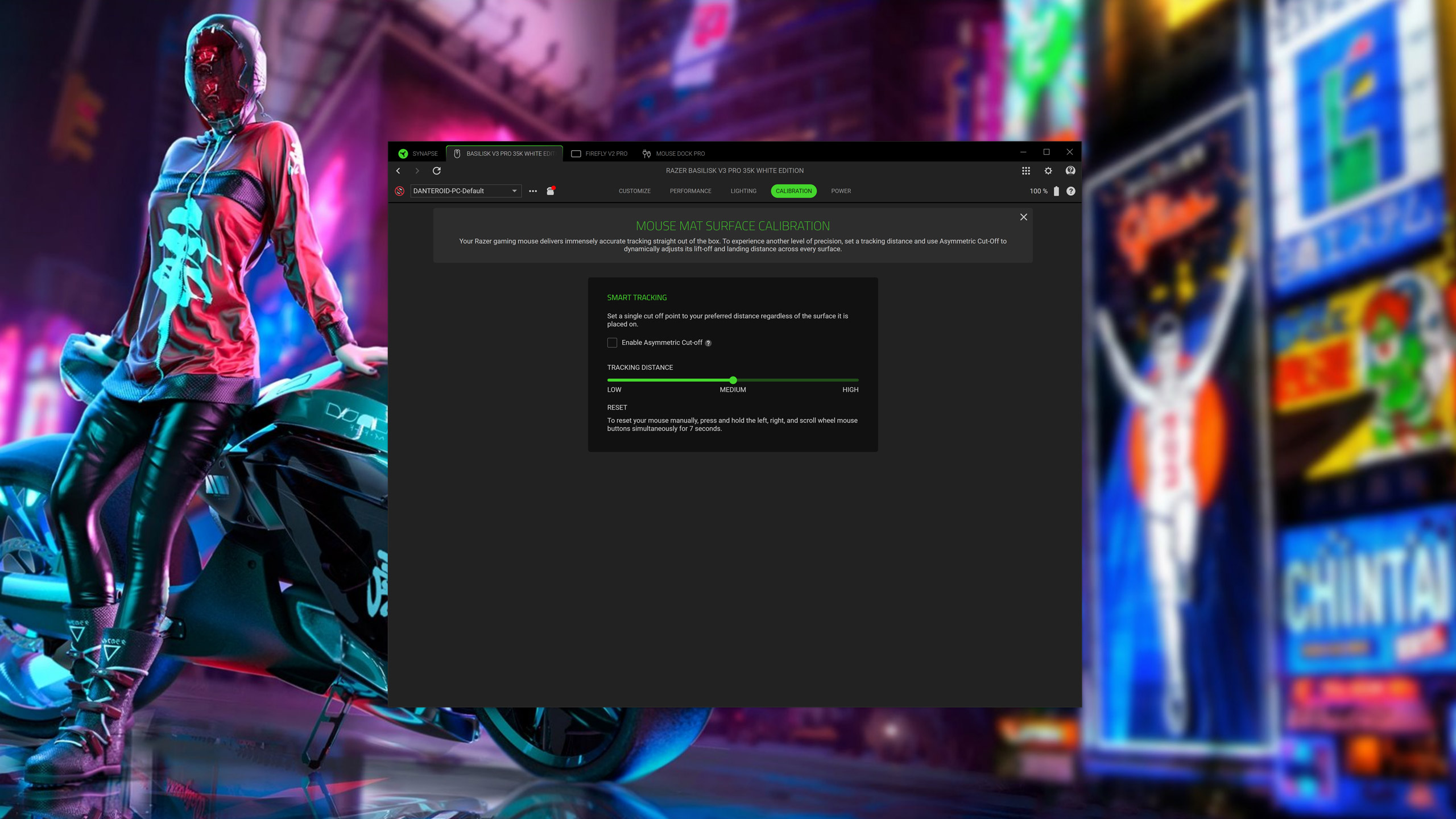Click the Razer settings gear icon
This screenshot has width=1456, height=819.
(x=1047, y=170)
